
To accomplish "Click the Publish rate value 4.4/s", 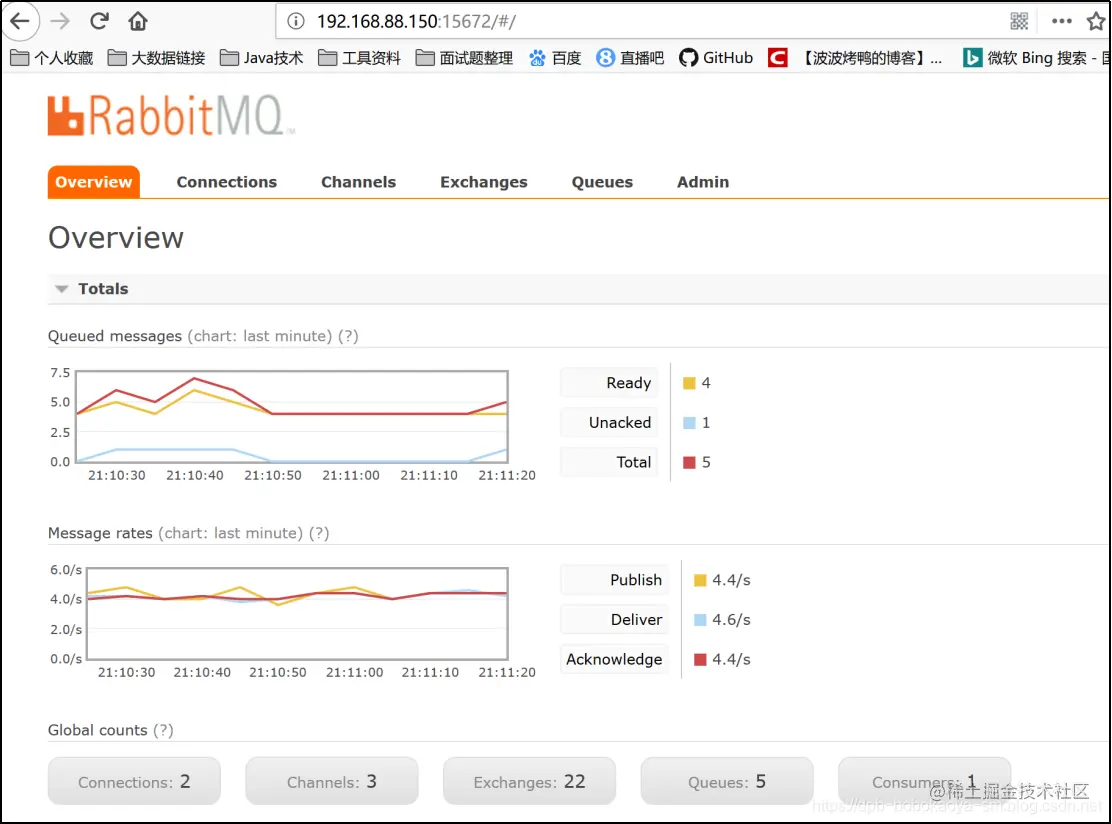I will click(731, 580).
